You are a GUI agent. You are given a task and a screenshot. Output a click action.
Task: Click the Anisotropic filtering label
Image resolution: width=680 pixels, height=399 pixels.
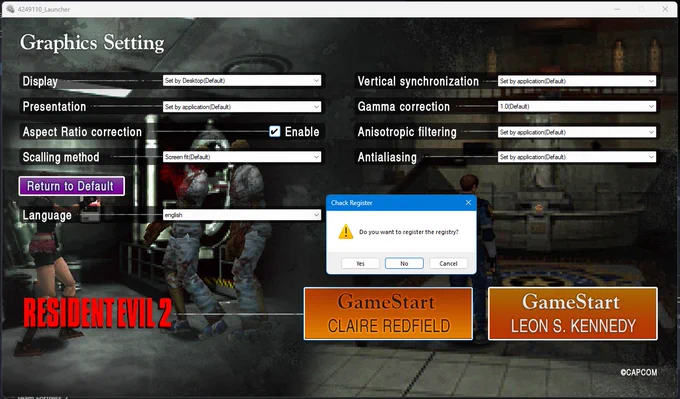407,132
